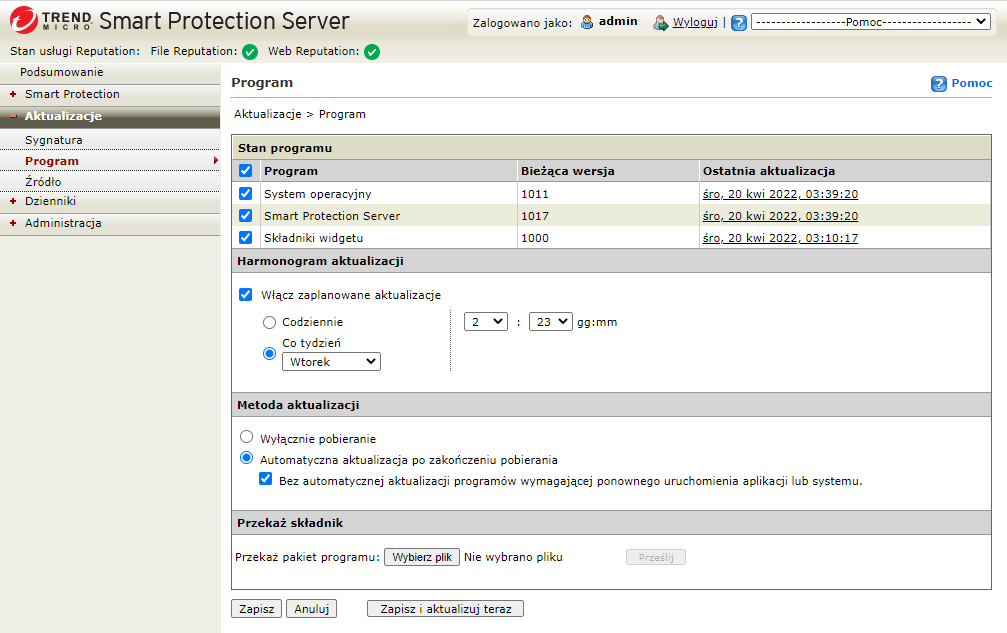Click the Wybierz plik file button
Image resolution: width=1007 pixels, height=633 pixels.
click(x=422, y=557)
